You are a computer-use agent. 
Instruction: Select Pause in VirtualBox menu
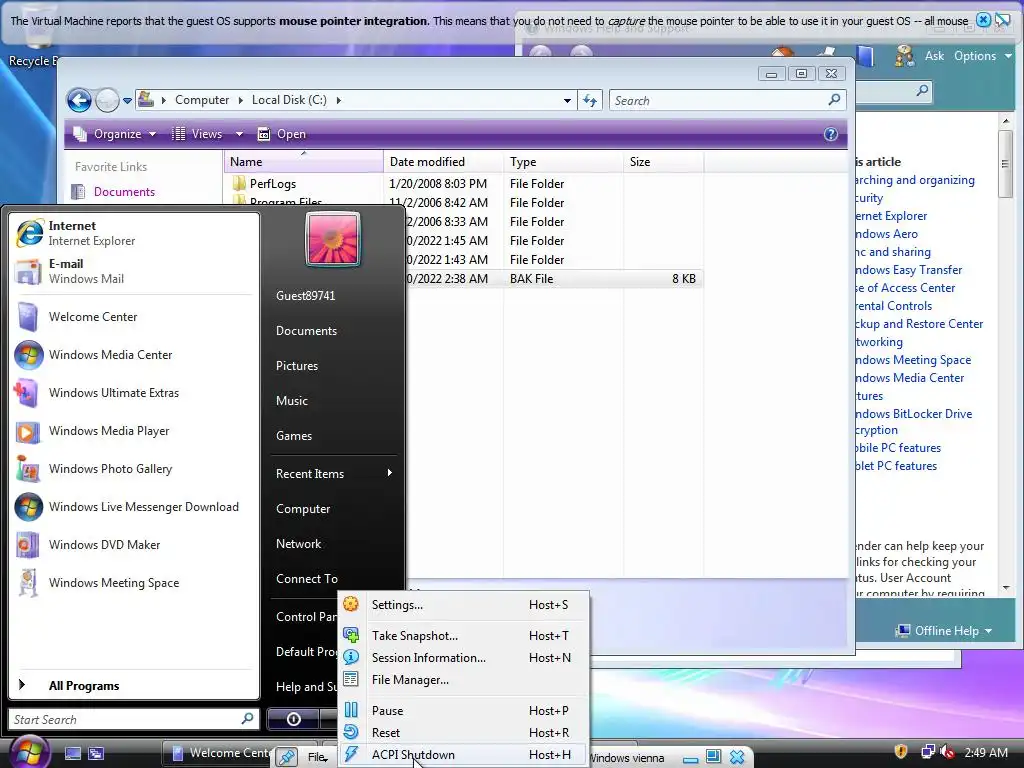tap(464, 711)
